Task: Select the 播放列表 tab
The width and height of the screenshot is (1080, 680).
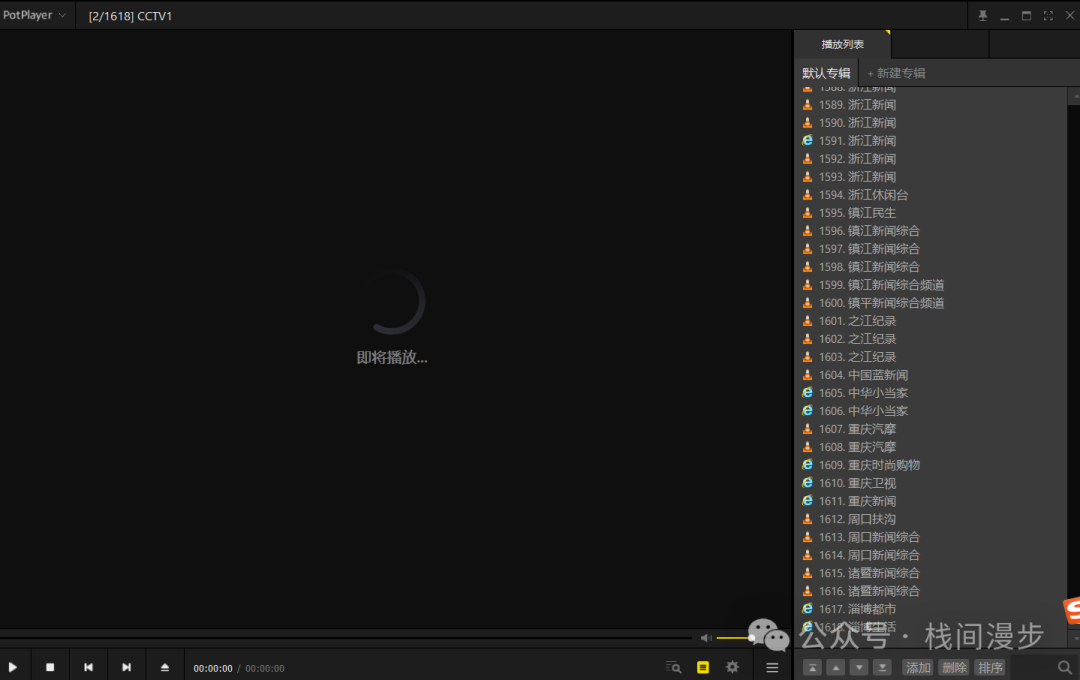Action: point(842,44)
